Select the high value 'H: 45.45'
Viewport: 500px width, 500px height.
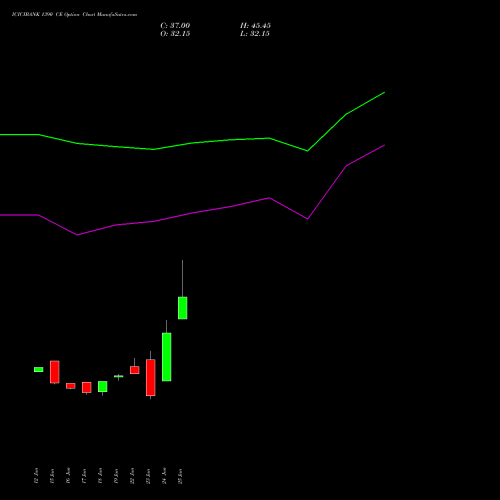[x=255, y=26]
